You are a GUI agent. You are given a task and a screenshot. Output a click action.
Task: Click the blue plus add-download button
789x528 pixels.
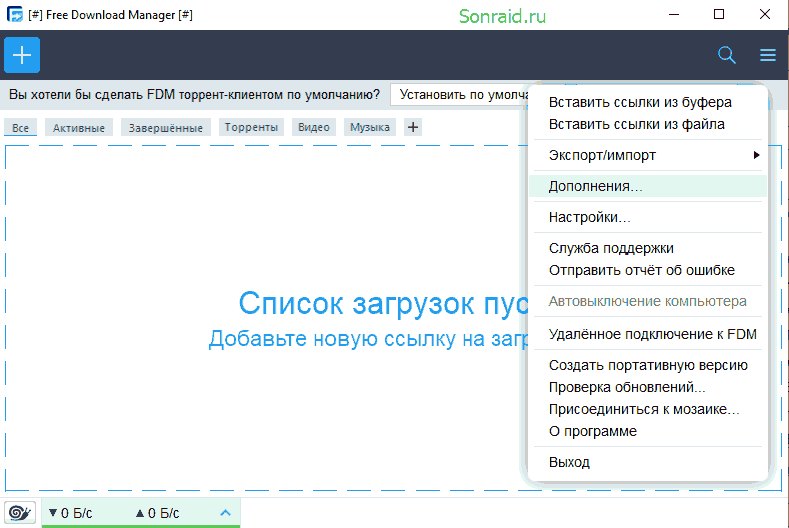click(x=22, y=55)
